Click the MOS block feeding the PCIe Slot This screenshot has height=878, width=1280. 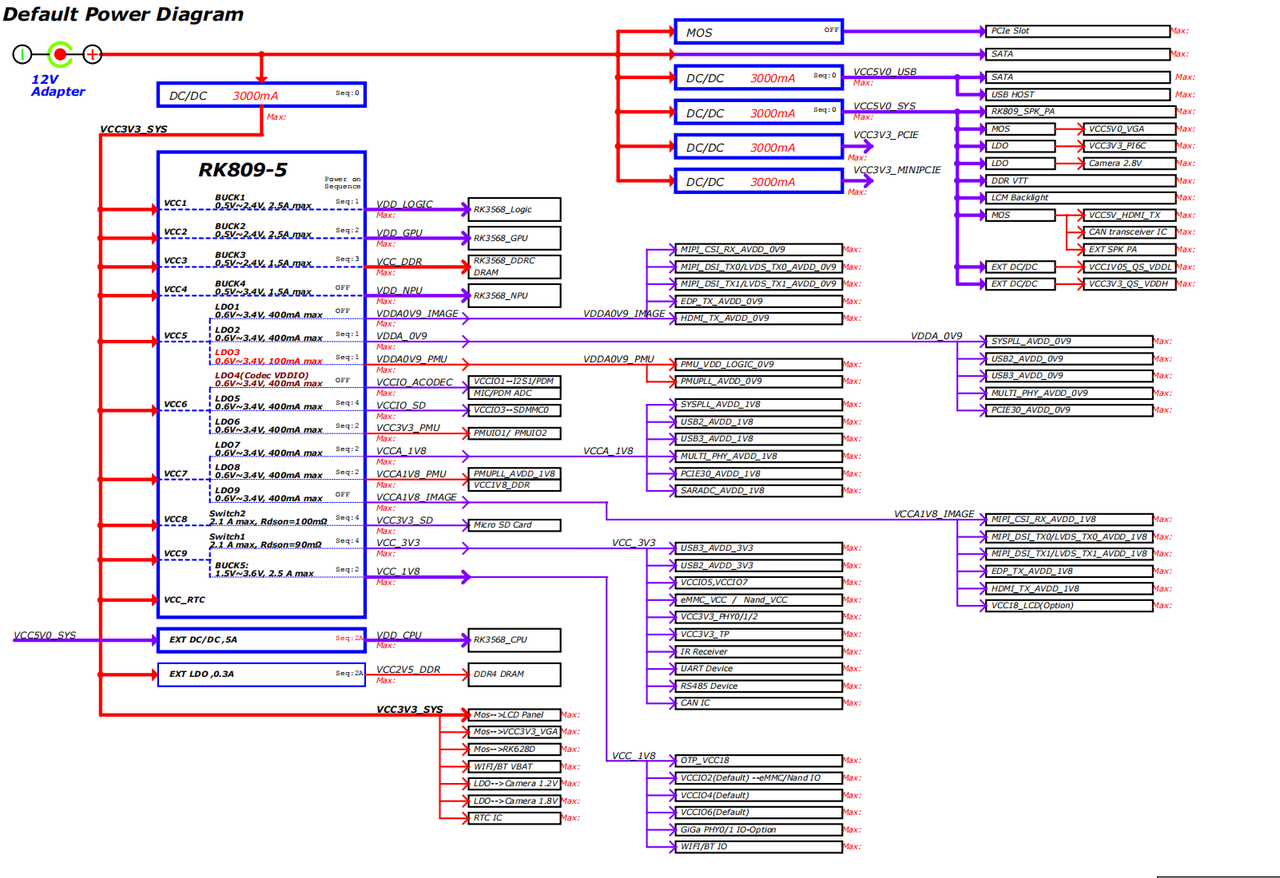pyautogui.click(x=758, y=32)
